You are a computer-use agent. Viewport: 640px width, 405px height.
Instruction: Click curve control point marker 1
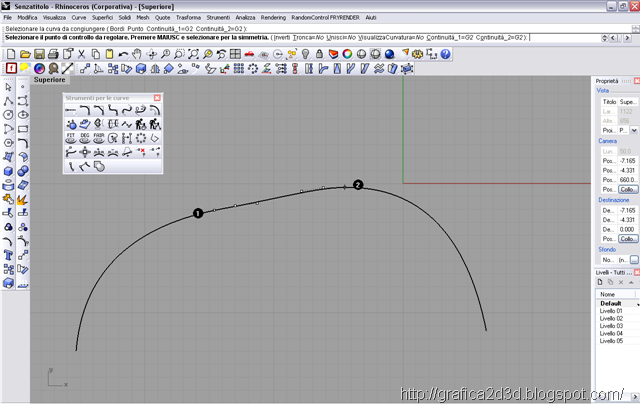coord(198,213)
